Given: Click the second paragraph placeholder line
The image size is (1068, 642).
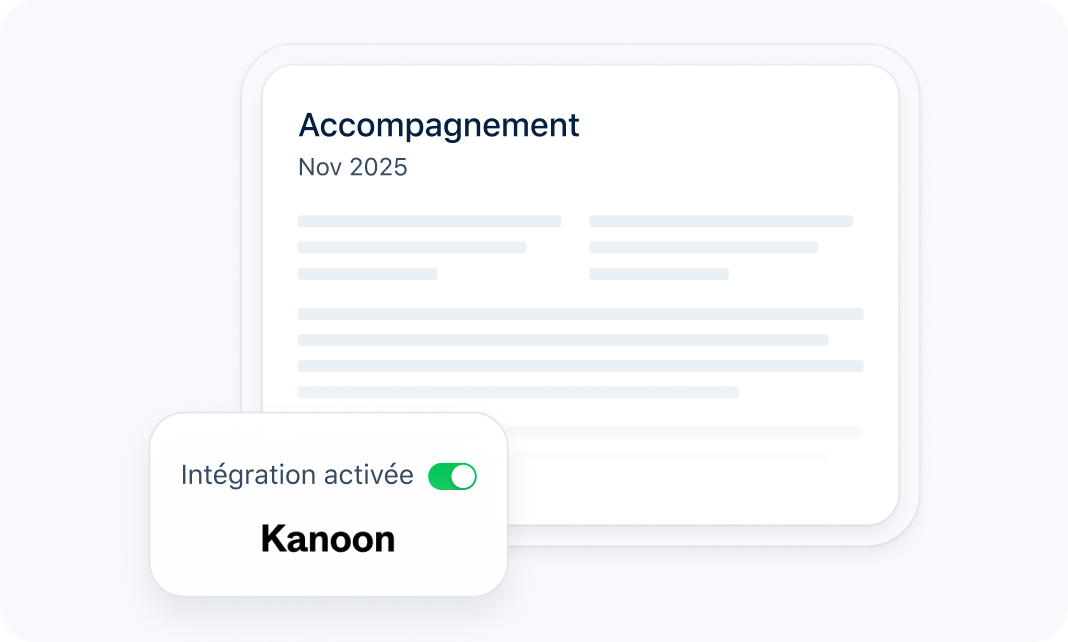Looking at the screenshot, I should pos(563,340).
